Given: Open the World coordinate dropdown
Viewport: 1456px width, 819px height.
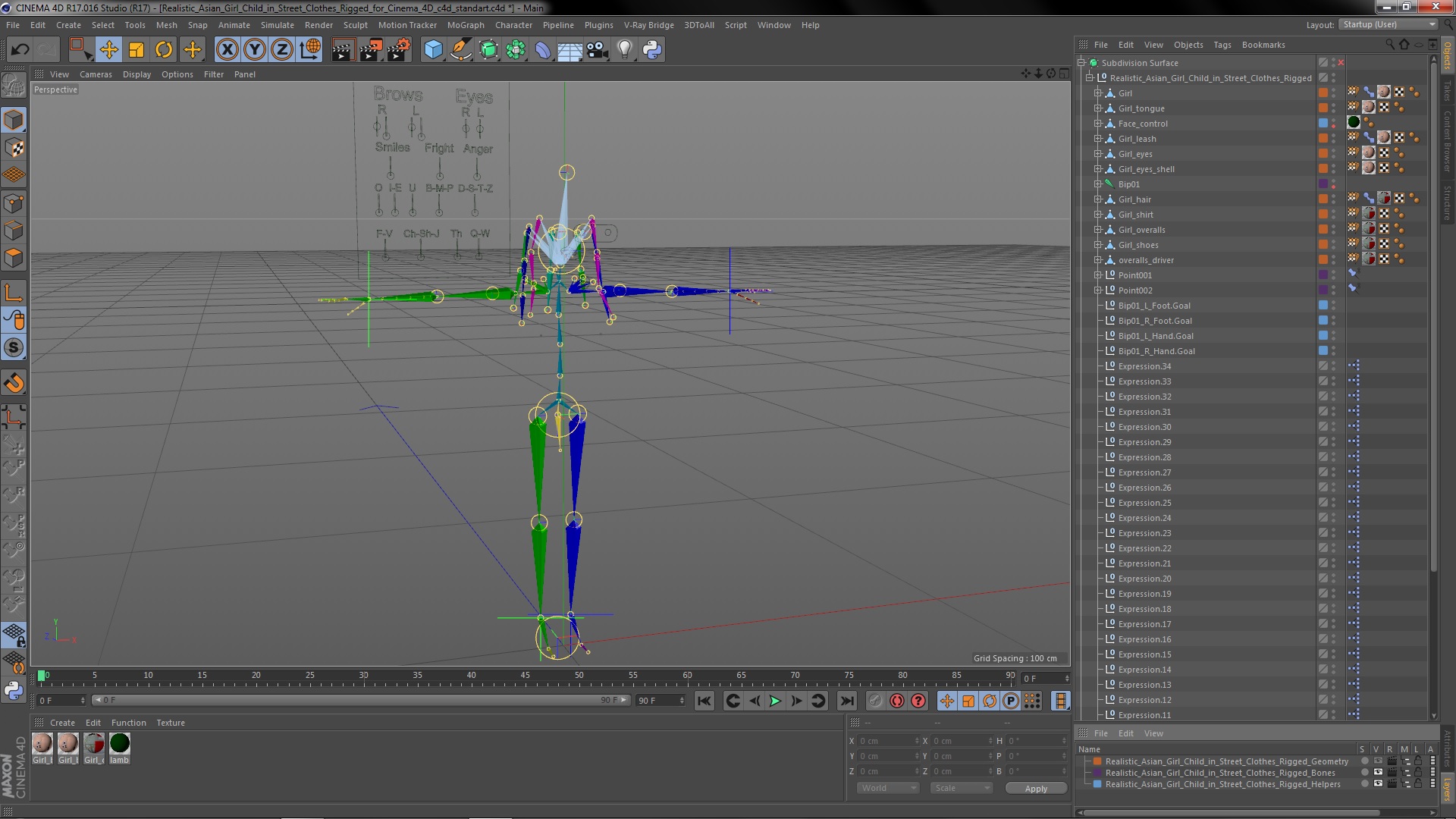Looking at the screenshot, I should (887, 788).
